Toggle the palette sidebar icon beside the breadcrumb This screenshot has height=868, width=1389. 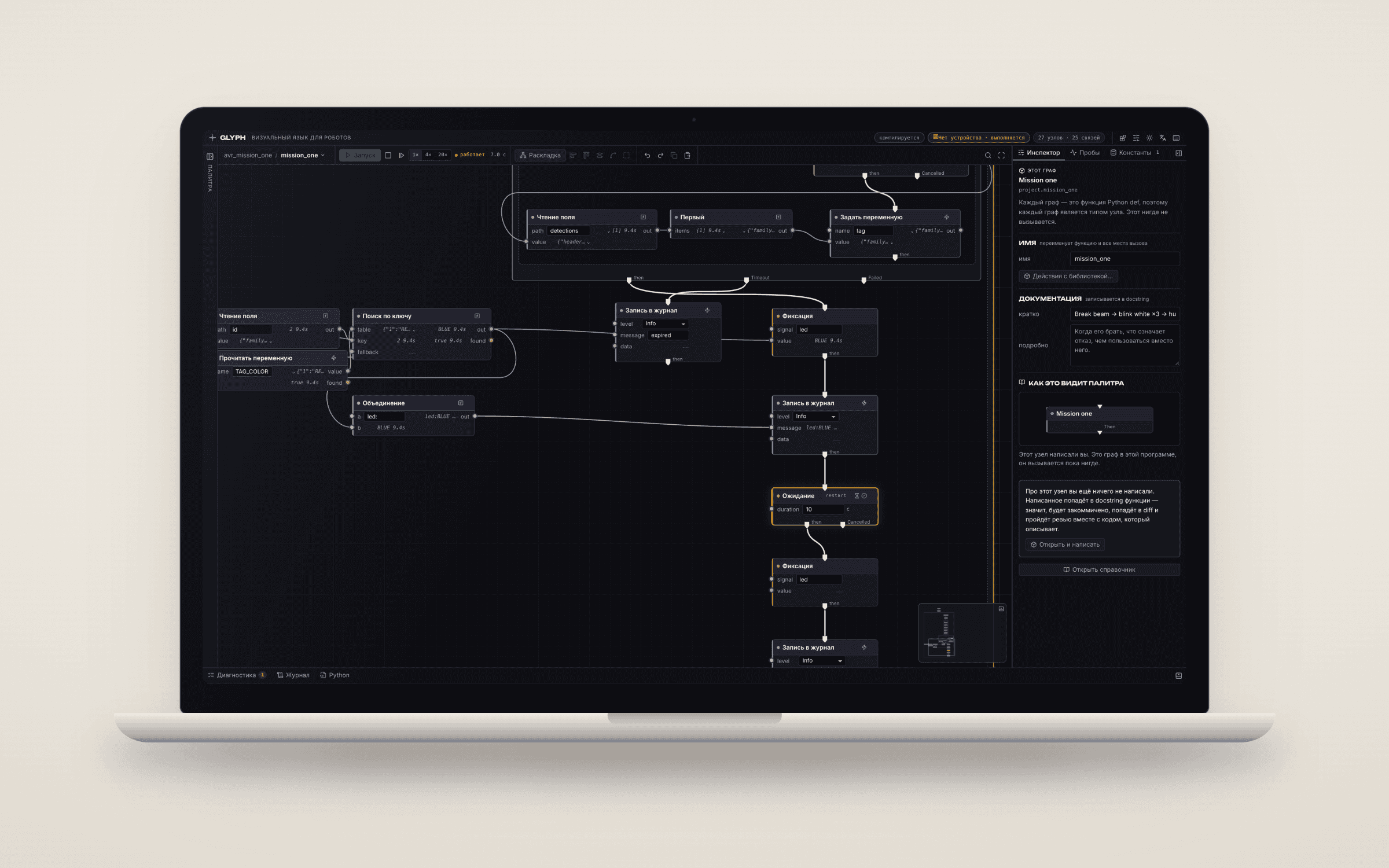pos(210,156)
